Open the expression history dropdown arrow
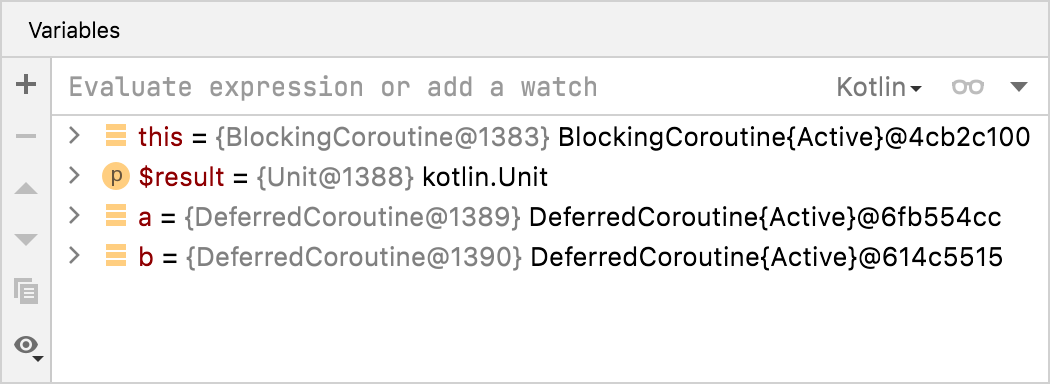This screenshot has height=384, width=1050. click(x=1019, y=86)
